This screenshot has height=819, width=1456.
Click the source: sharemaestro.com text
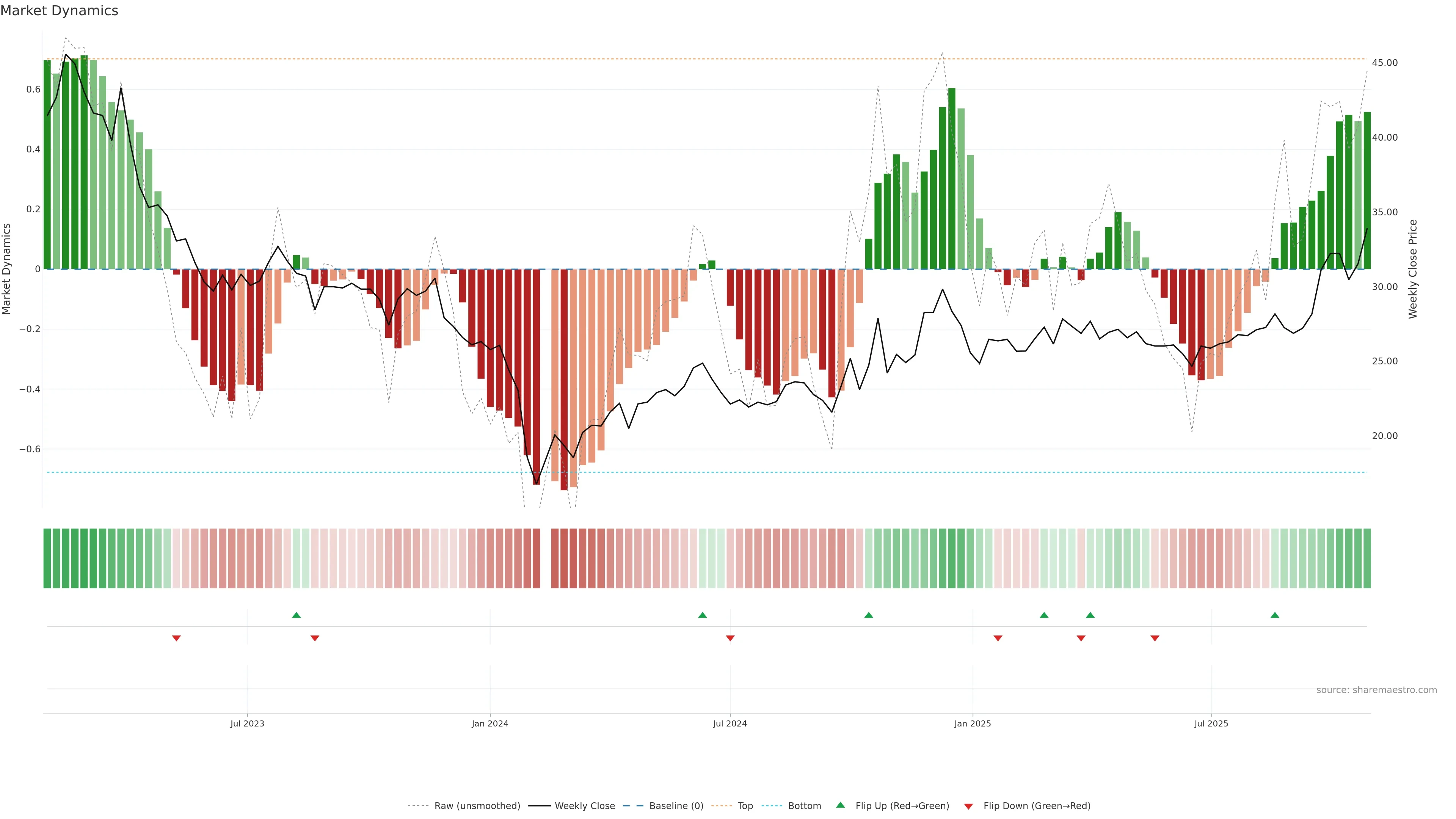coord(1376,690)
